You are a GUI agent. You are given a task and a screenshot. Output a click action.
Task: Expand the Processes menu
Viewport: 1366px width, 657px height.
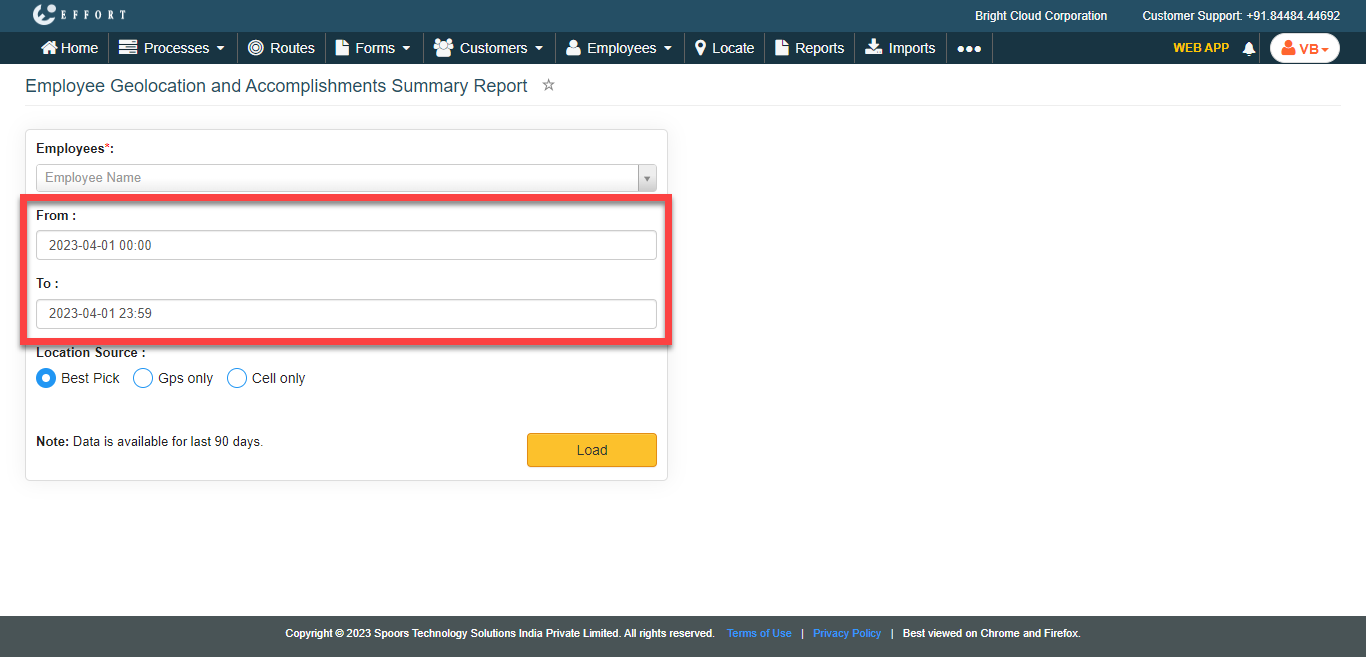click(x=172, y=48)
